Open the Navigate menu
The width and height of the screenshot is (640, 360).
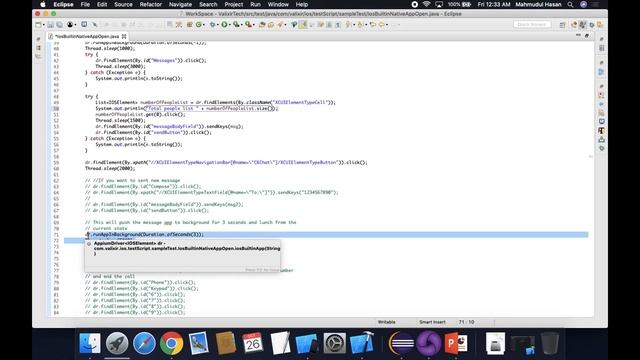(180, 4)
